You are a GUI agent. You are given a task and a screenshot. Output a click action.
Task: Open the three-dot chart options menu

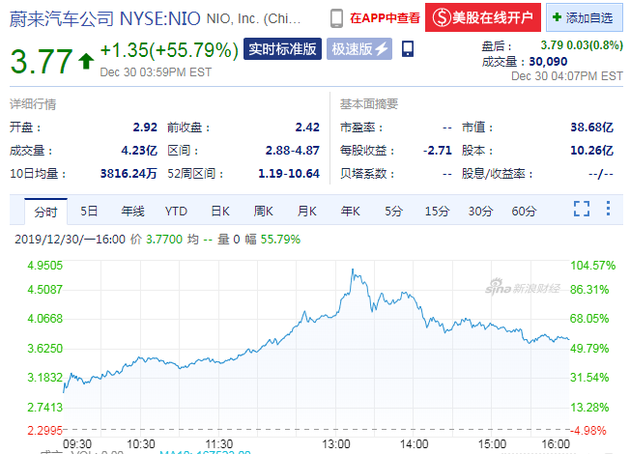tap(608, 208)
